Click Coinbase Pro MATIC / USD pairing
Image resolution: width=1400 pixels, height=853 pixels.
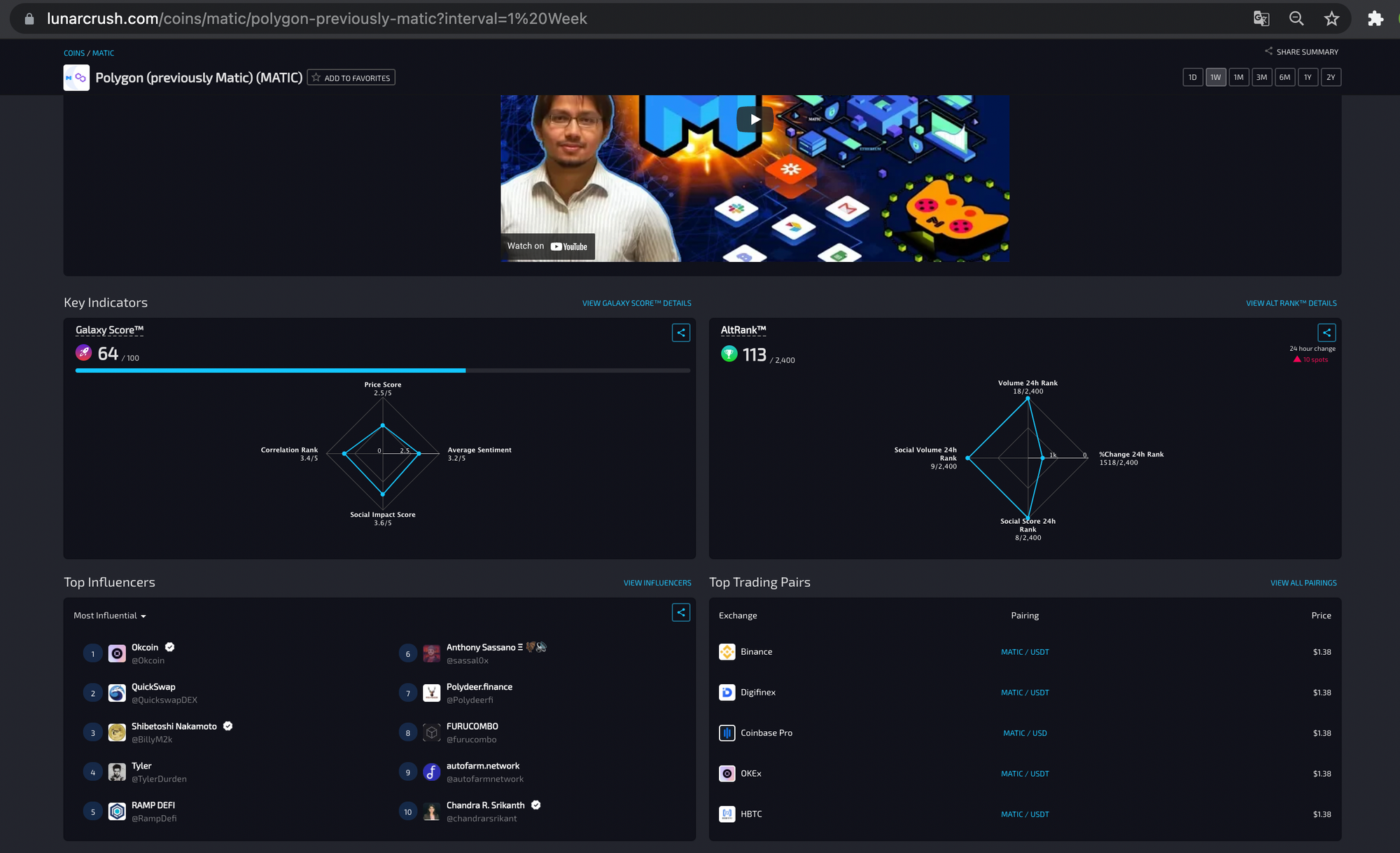[x=1025, y=733]
